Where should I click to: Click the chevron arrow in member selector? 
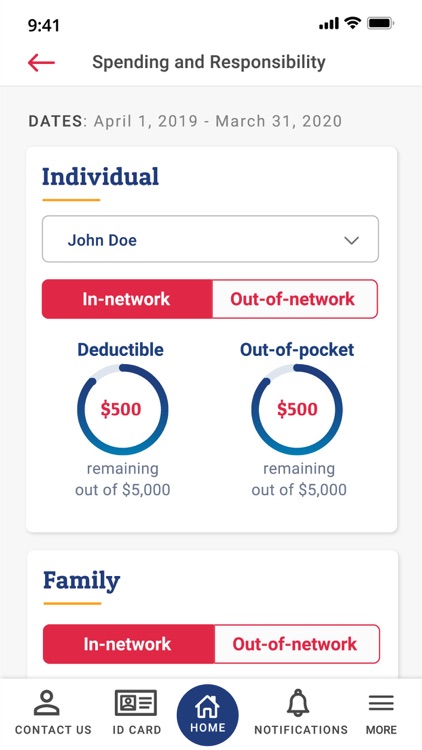point(352,241)
